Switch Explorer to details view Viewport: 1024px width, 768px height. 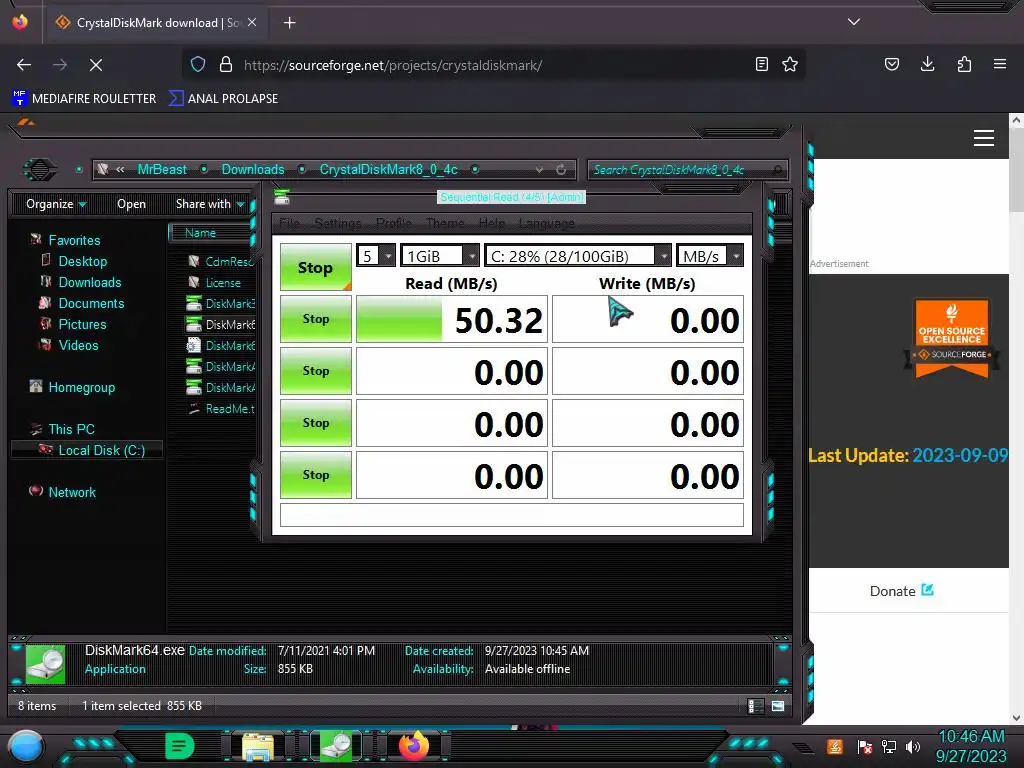(756, 706)
